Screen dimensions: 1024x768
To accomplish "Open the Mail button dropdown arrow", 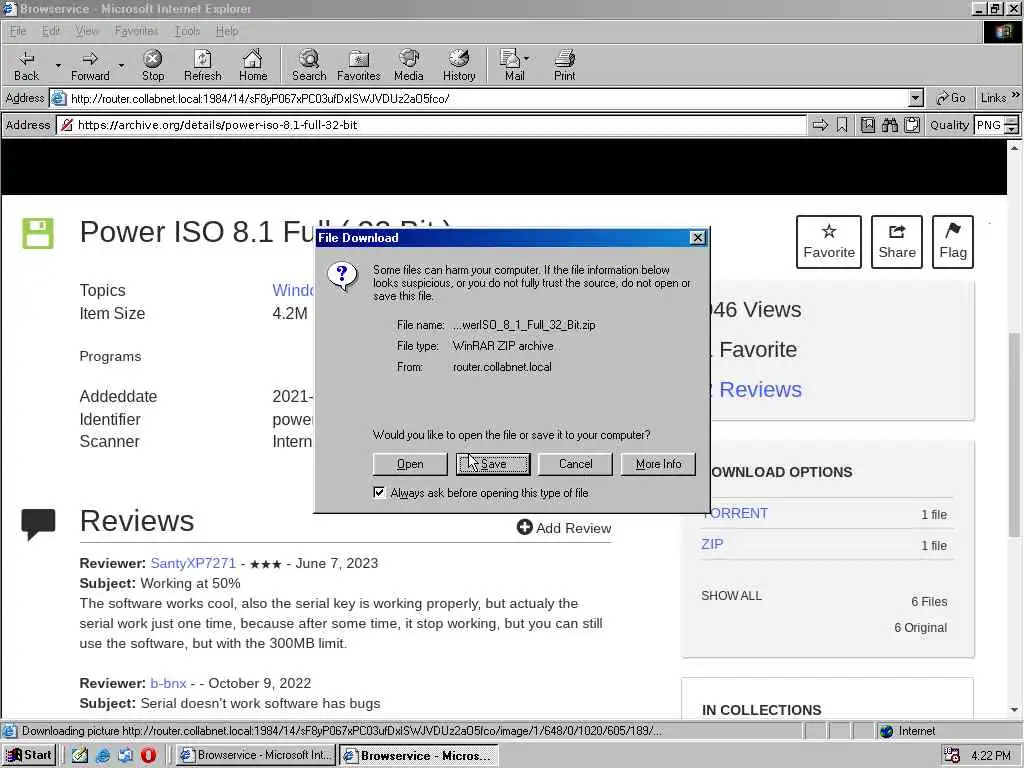I will click(526, 59).
